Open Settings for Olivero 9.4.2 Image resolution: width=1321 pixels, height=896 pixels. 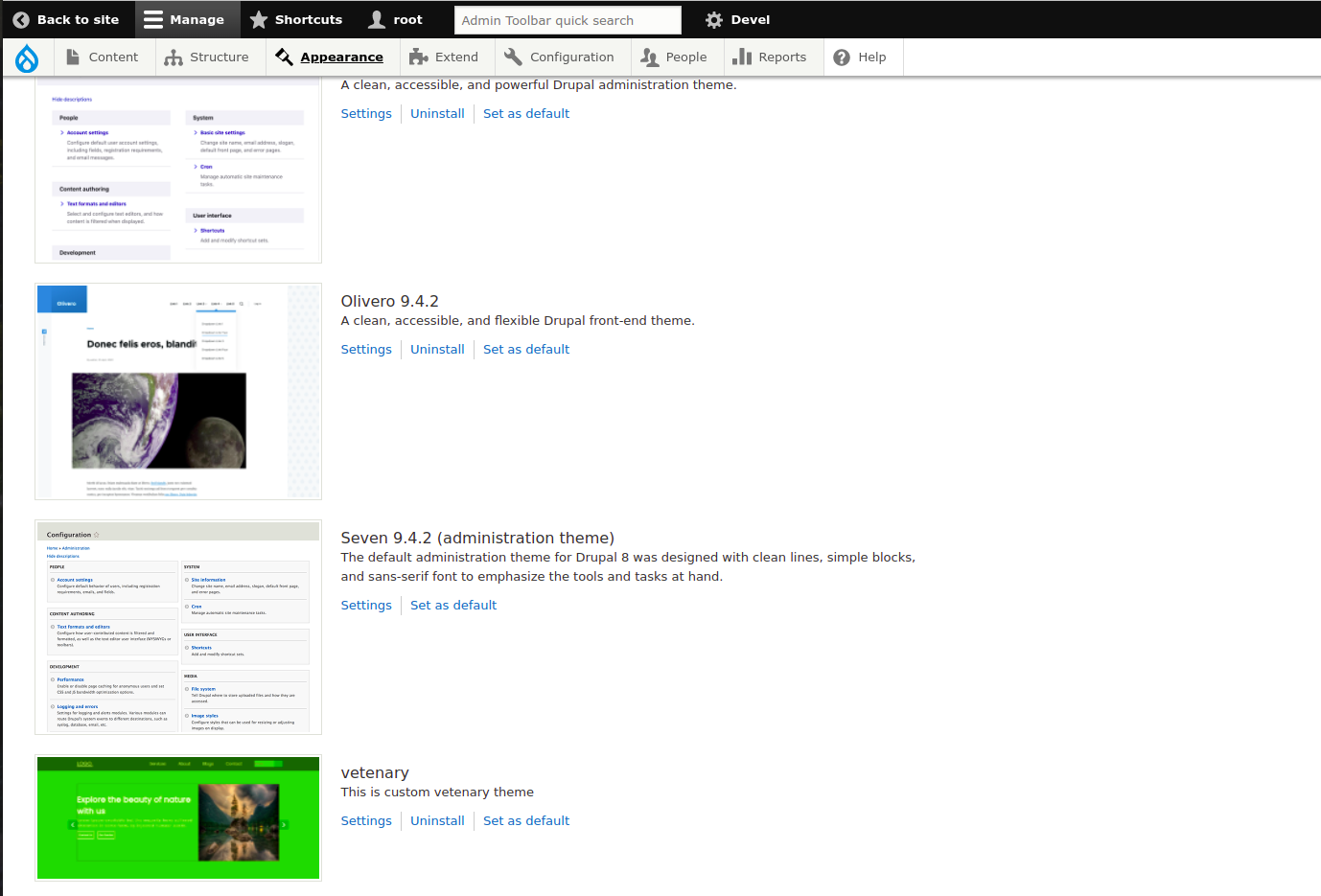(x=366, y=349)
